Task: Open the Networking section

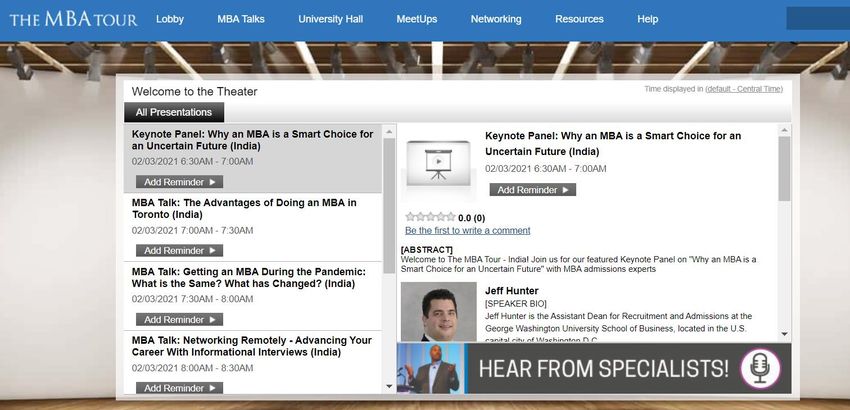Action: point(496,19)
